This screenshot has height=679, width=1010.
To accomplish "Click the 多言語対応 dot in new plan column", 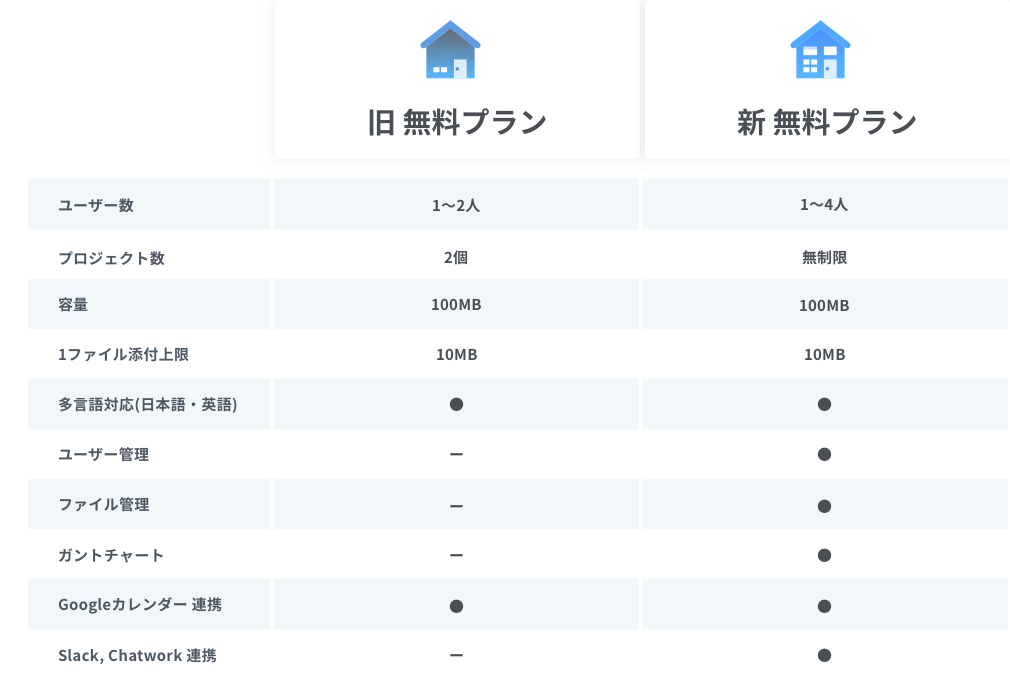I will 824,405.
